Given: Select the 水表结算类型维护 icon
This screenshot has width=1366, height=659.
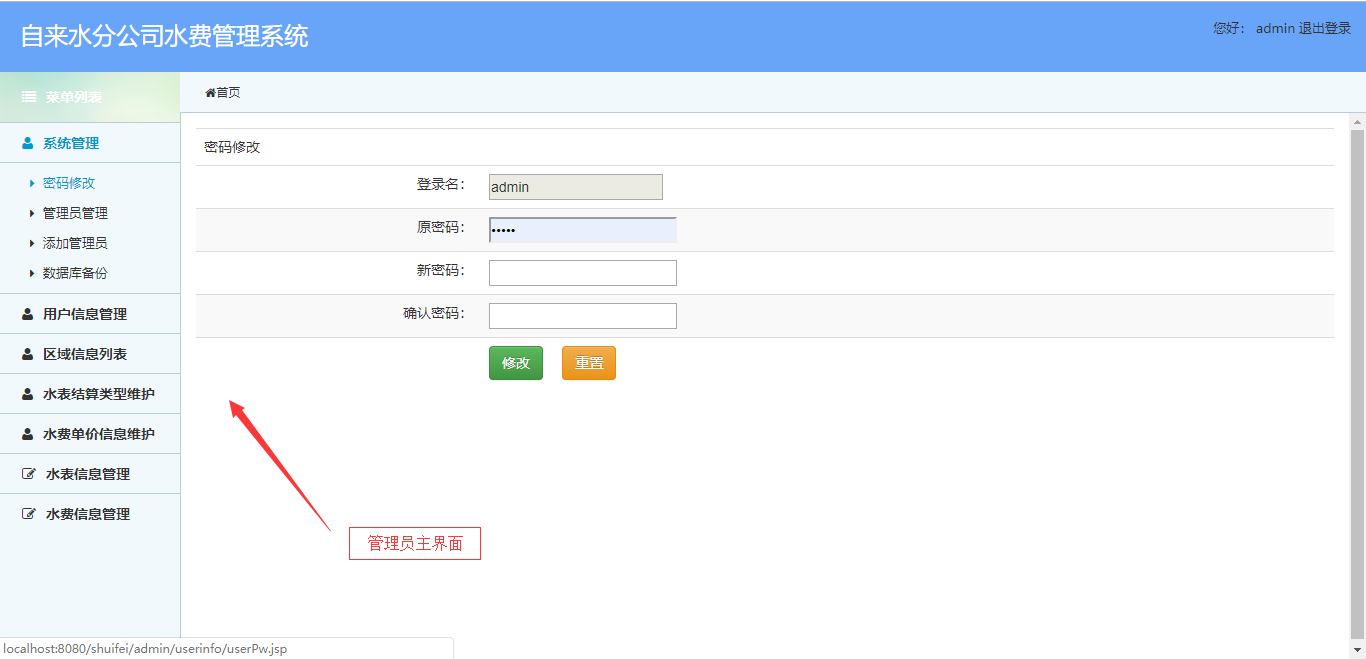Looking at the screenshot, I should point(26,393).
